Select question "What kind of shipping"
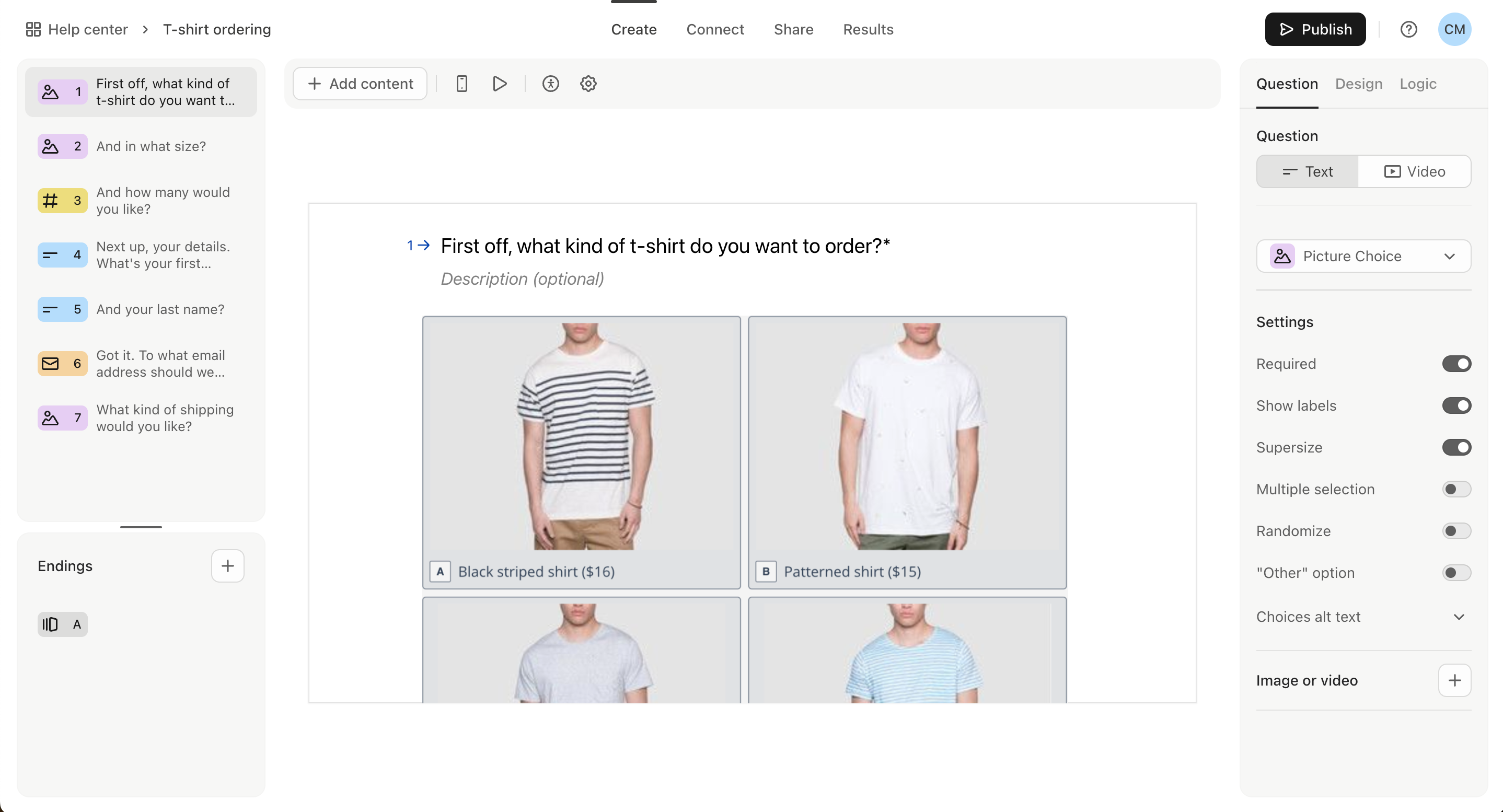Screen dimensions: 1503x812 [141, 417]
